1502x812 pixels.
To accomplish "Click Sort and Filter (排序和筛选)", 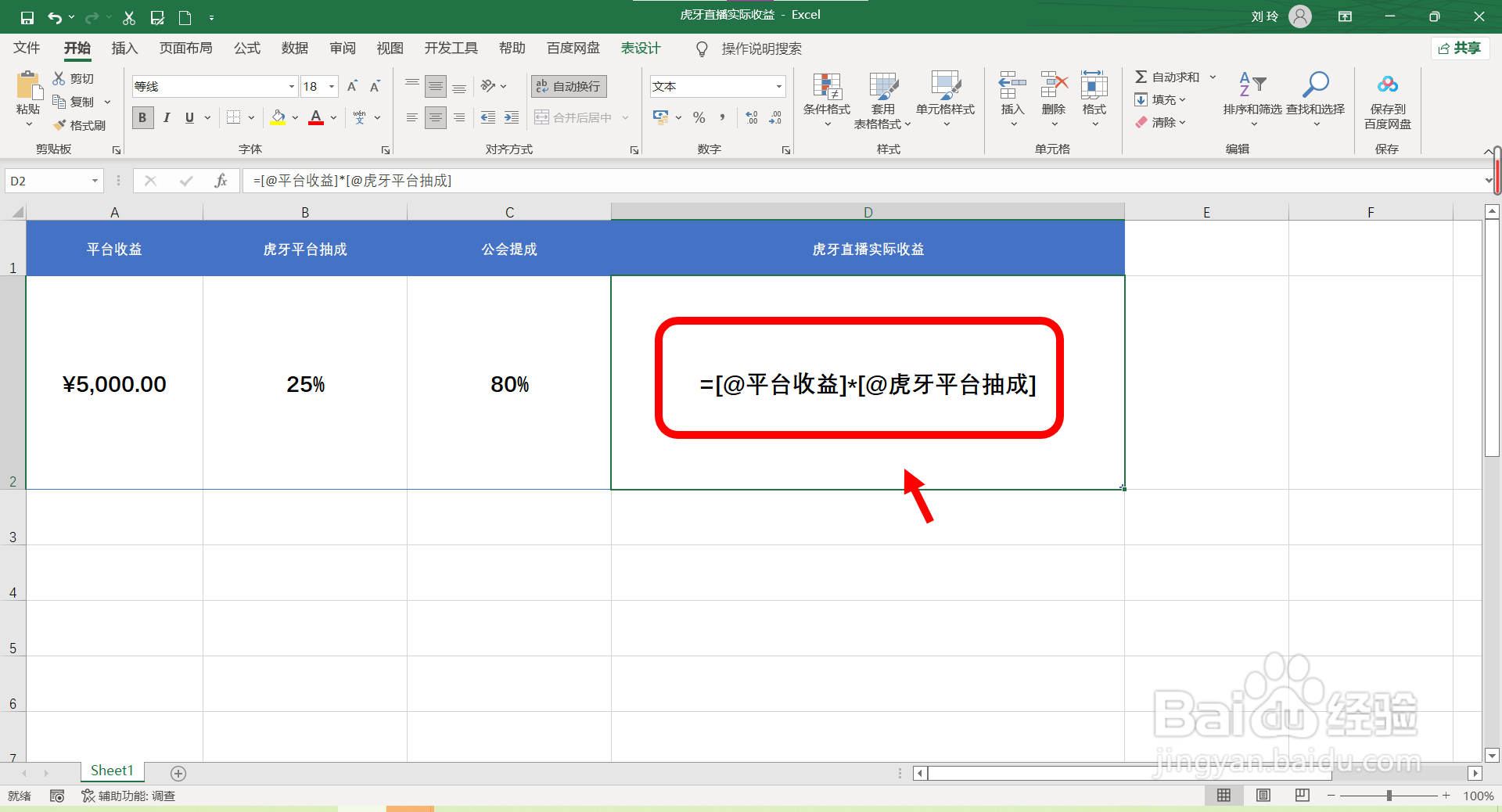I will (1252, 99).
